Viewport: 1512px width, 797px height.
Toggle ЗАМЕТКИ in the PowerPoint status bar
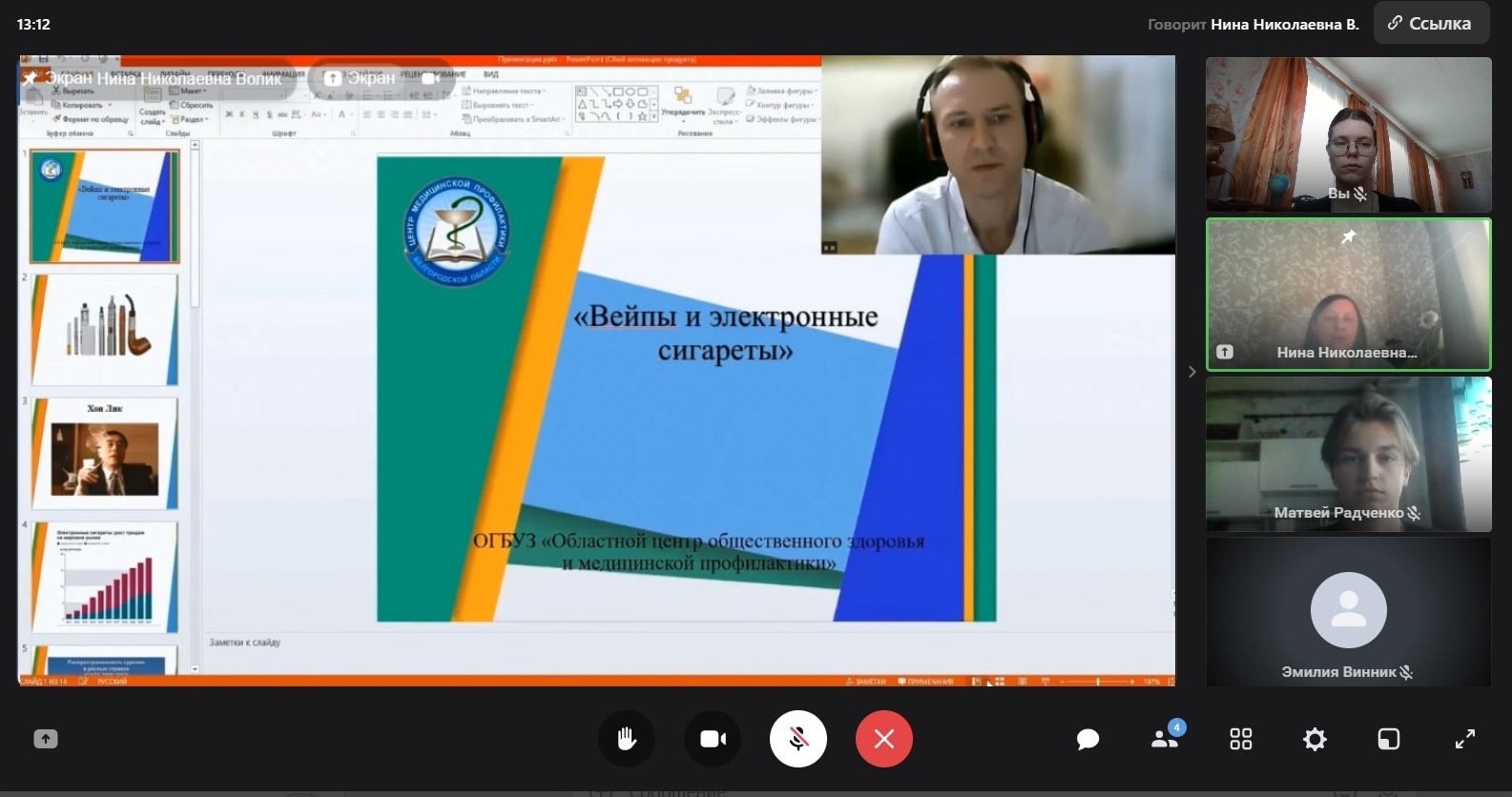(866, 681)
